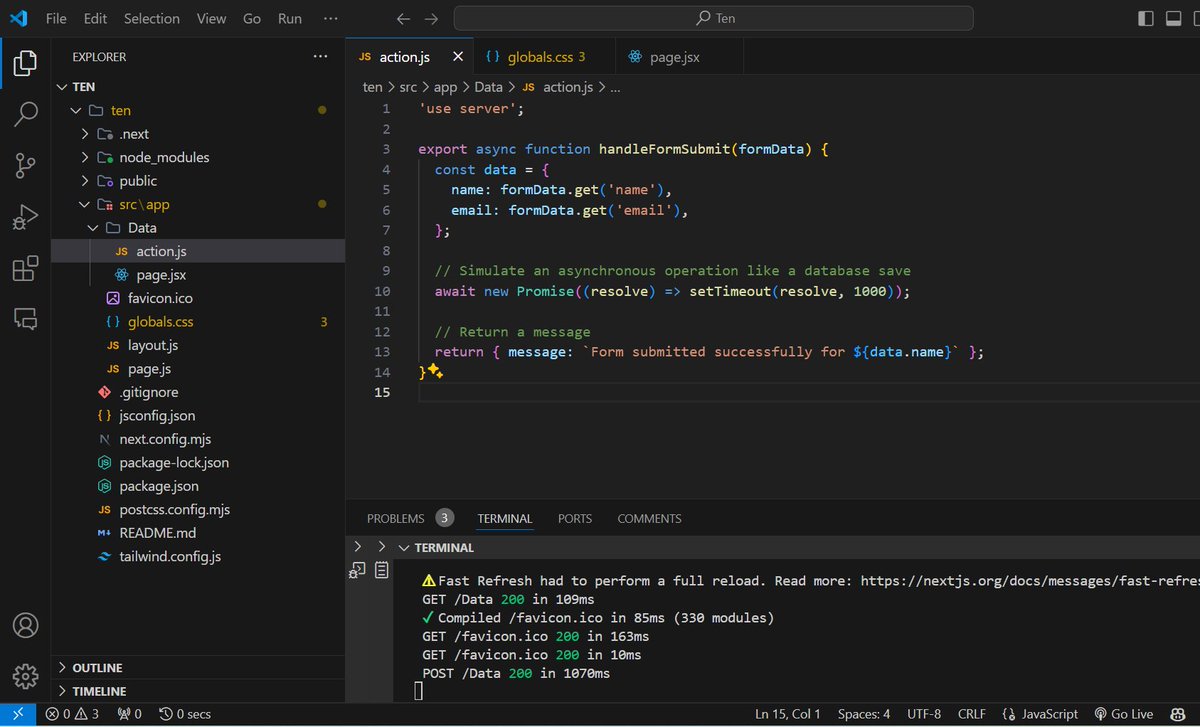This screenshot has width=1200, height=727.
Task: Open the Go menu
Action: pyautogui.click(x=252, y=18)
